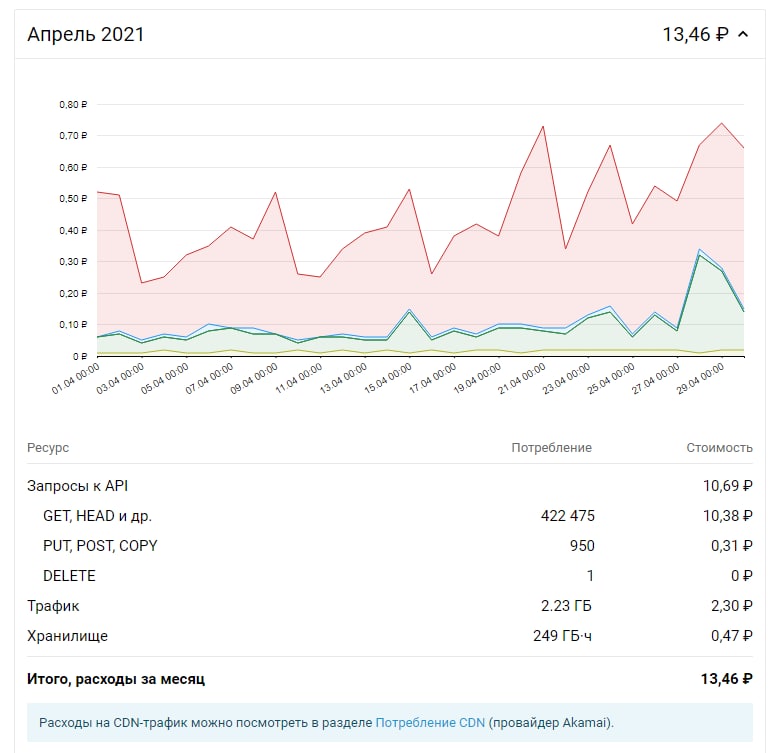The image size is (775, 753).
Task: Click the DELETE row label
Action: coord(69,576)
